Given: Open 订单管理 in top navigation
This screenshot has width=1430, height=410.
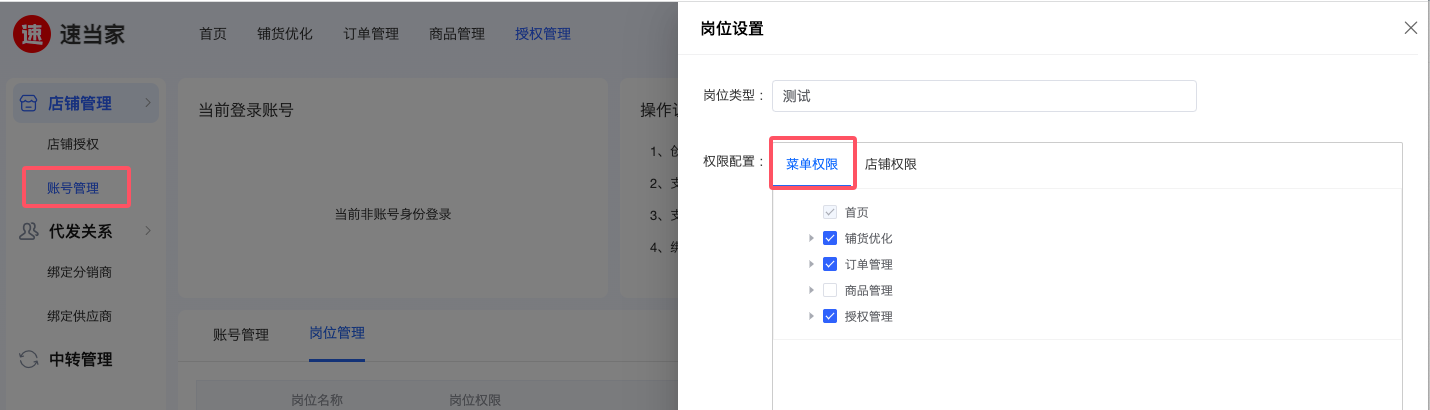Looking at the screenshot, I should (x=371, y=34).
